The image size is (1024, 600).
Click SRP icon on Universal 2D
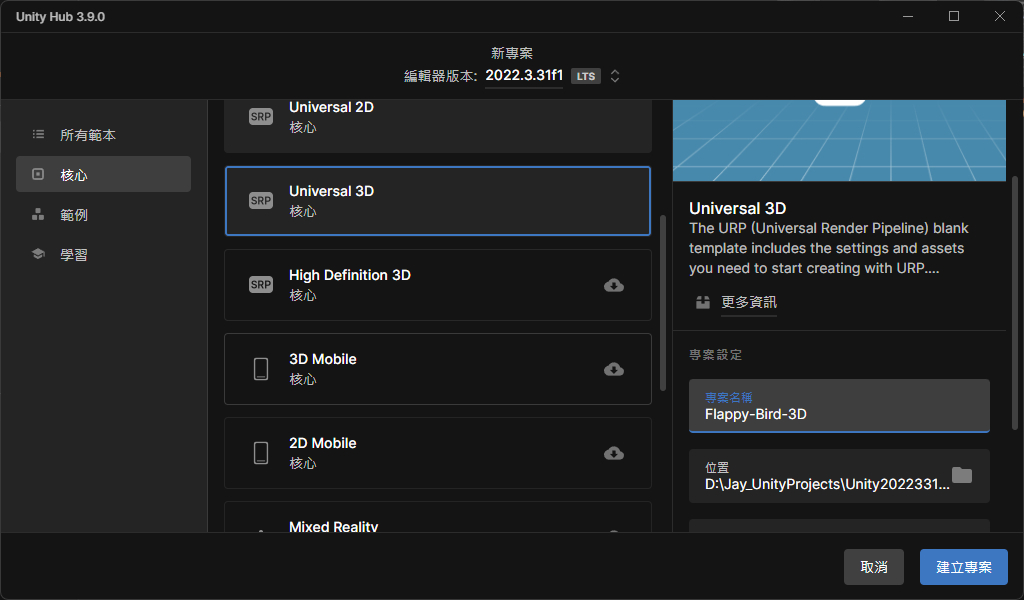click(x=261, y=116)
